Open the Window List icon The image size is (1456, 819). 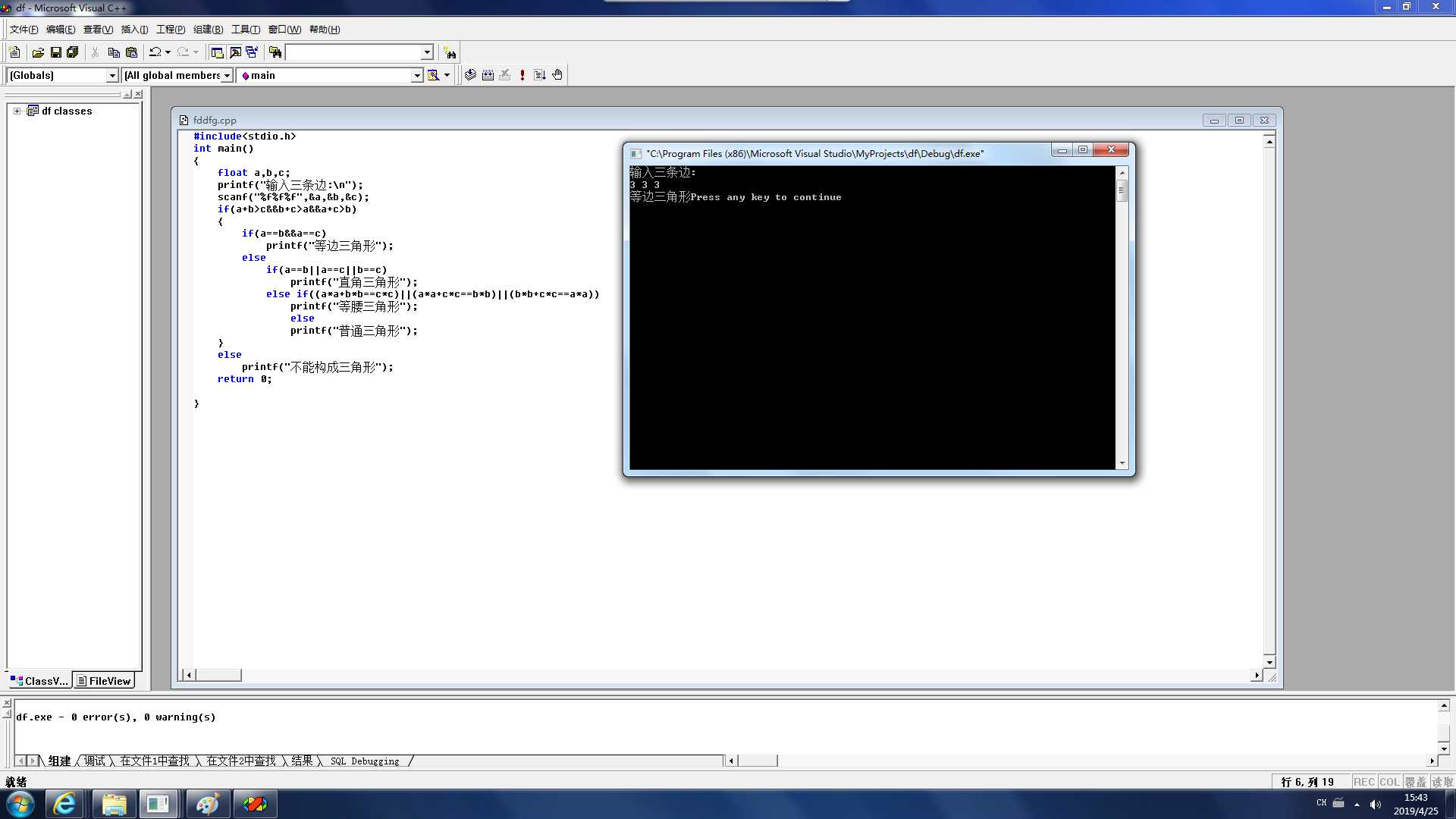tap(252, 52)
